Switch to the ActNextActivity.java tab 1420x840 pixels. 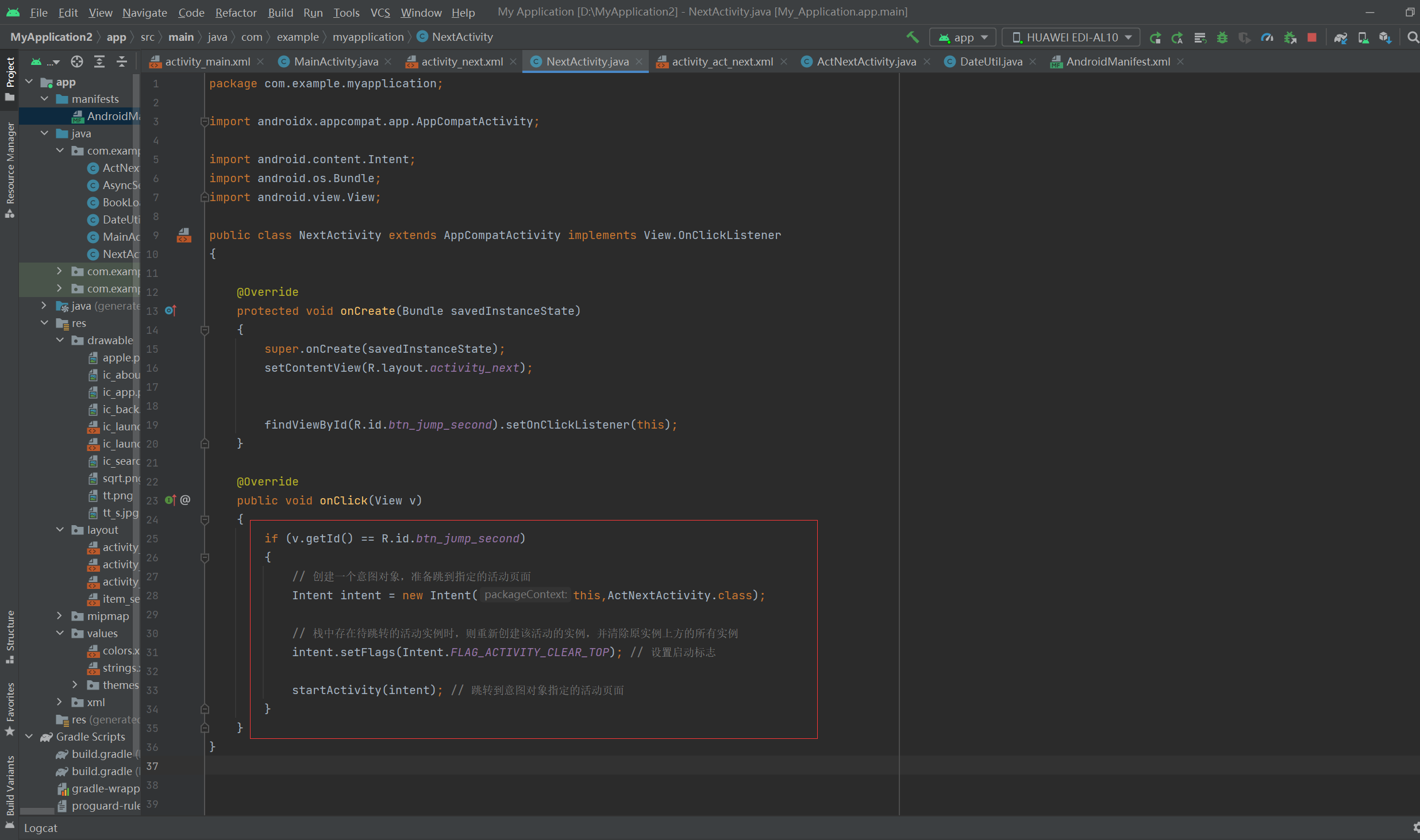coord(865,61)
